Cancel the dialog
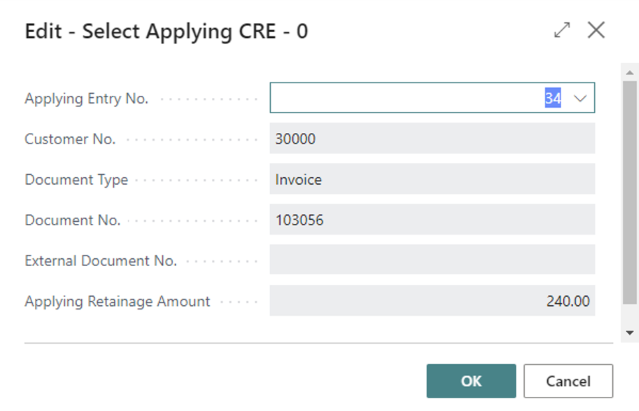Viewport: 639px width, 411px height. (568, 381)
